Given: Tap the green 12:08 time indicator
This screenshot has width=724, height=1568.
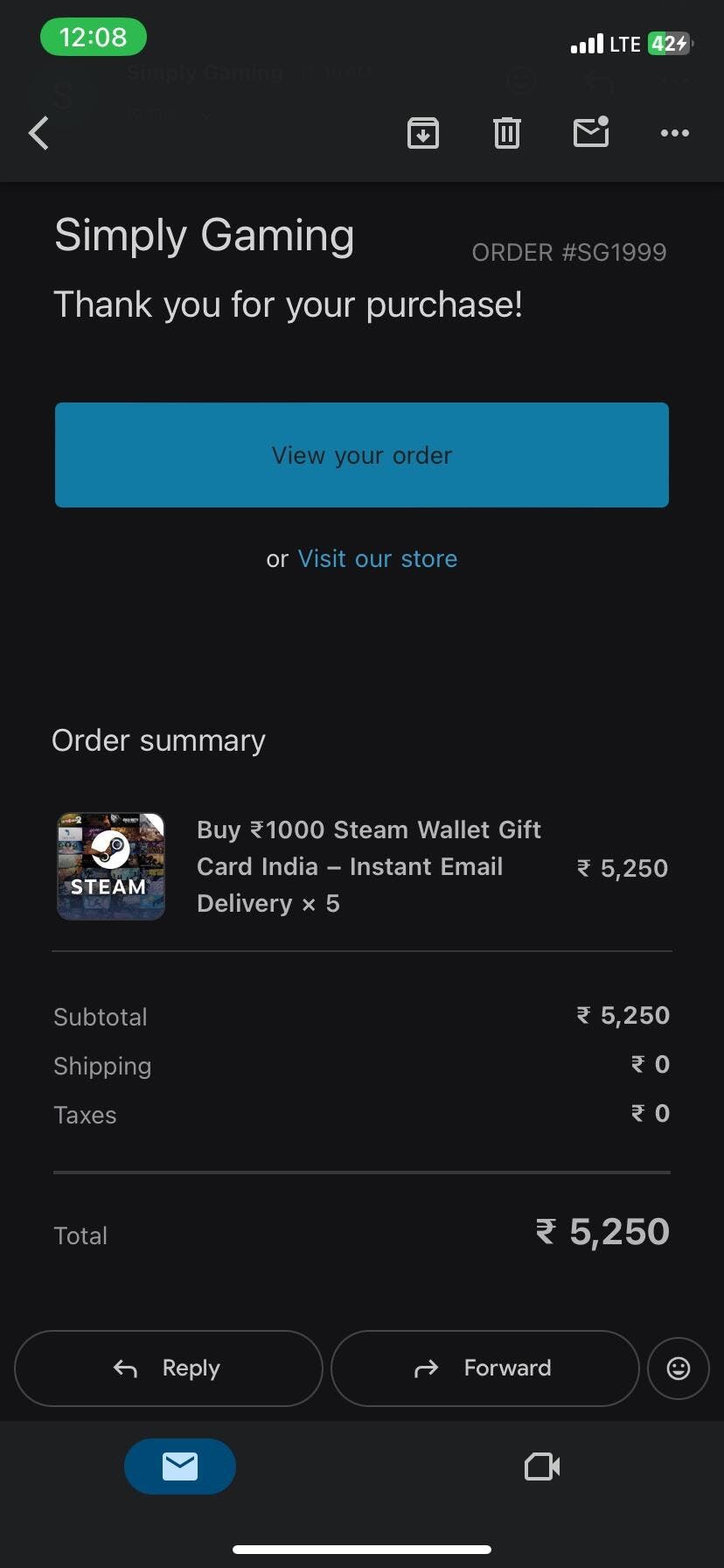Looking at the screenshot, I should (94, 38).
